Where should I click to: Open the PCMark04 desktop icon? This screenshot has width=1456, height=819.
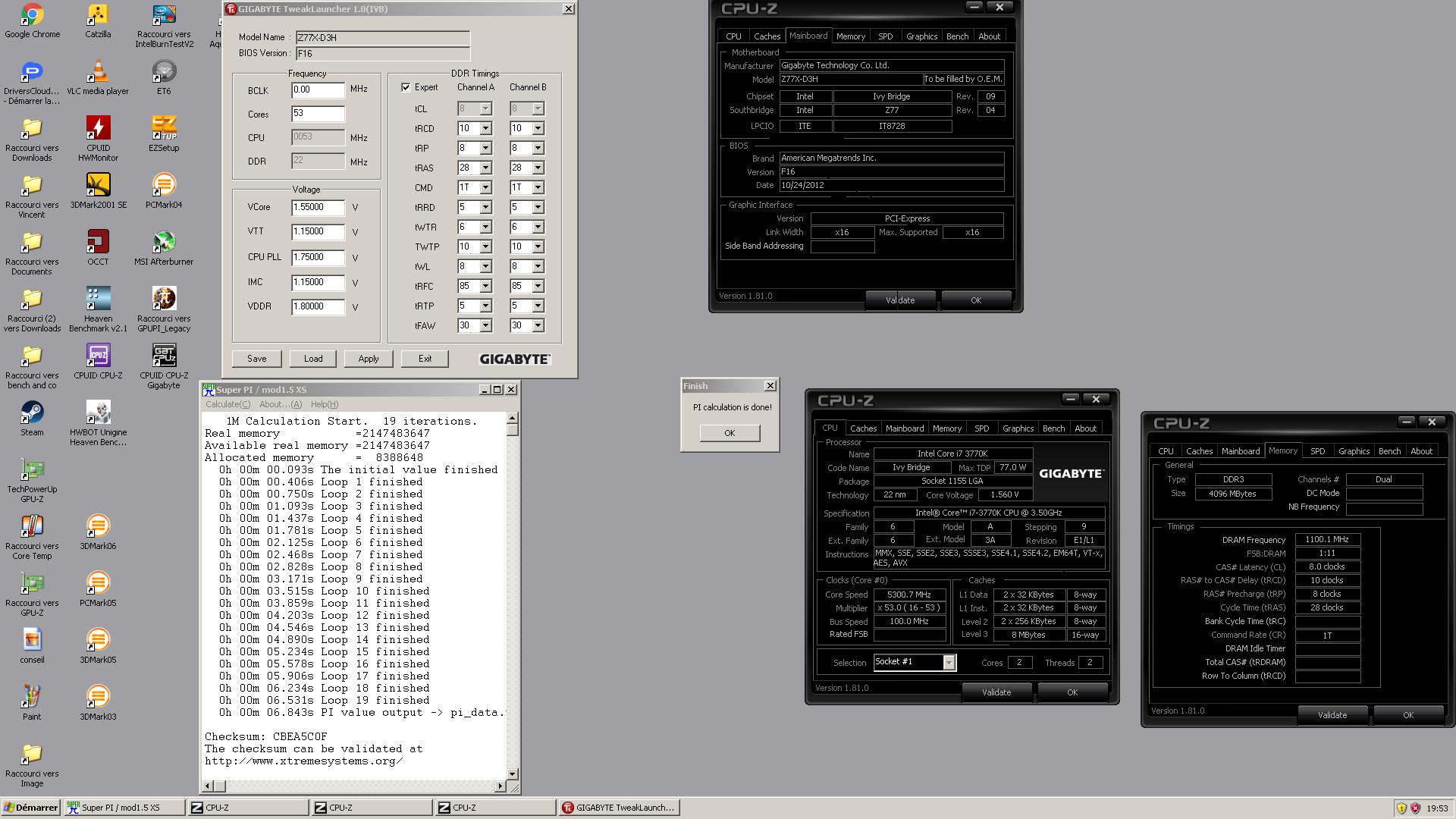[164, 191]
